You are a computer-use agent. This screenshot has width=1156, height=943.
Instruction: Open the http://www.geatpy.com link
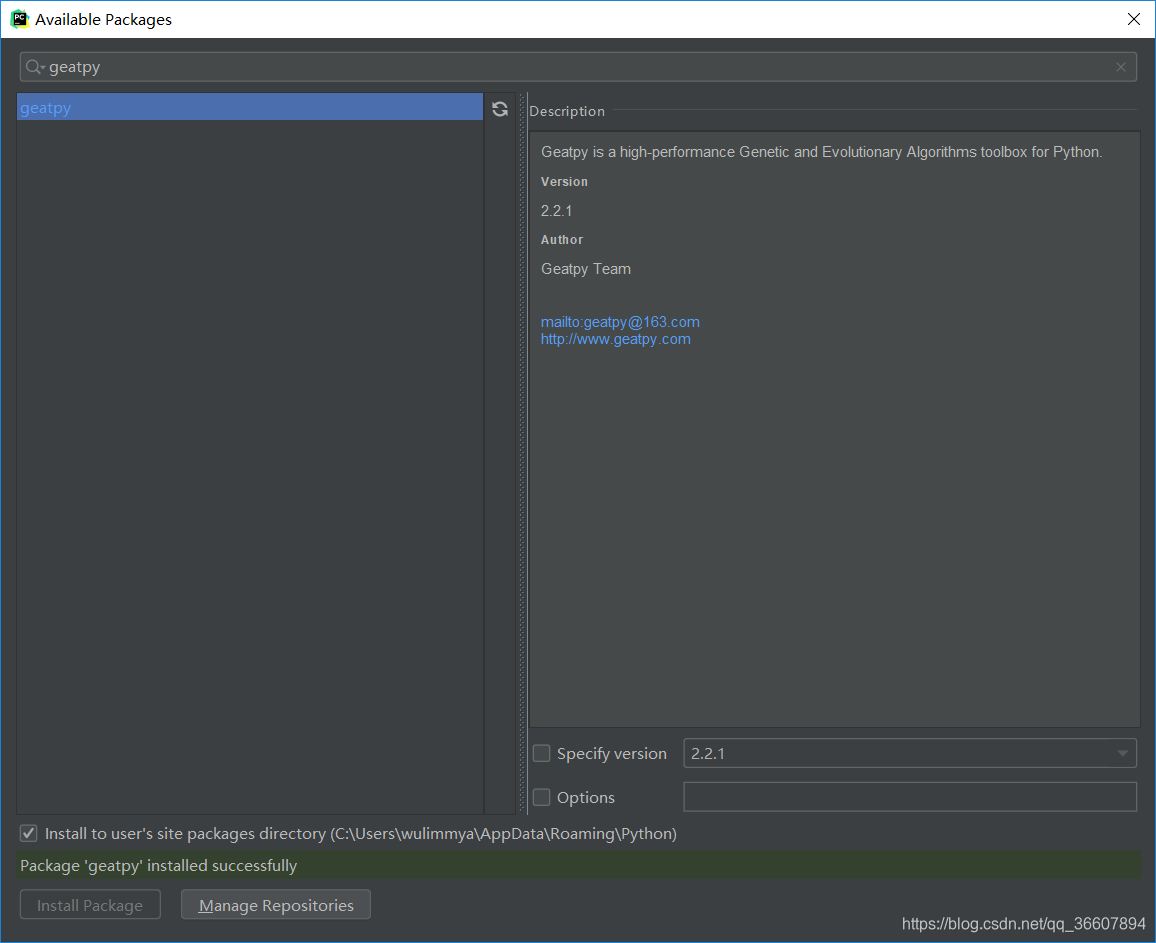[x=616, y=339]
